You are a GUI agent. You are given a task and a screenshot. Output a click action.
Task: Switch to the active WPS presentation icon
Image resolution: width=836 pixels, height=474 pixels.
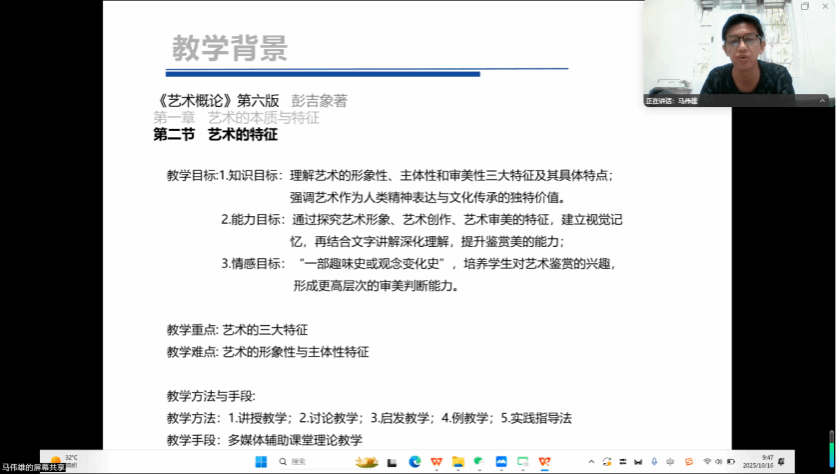(544, 461)
